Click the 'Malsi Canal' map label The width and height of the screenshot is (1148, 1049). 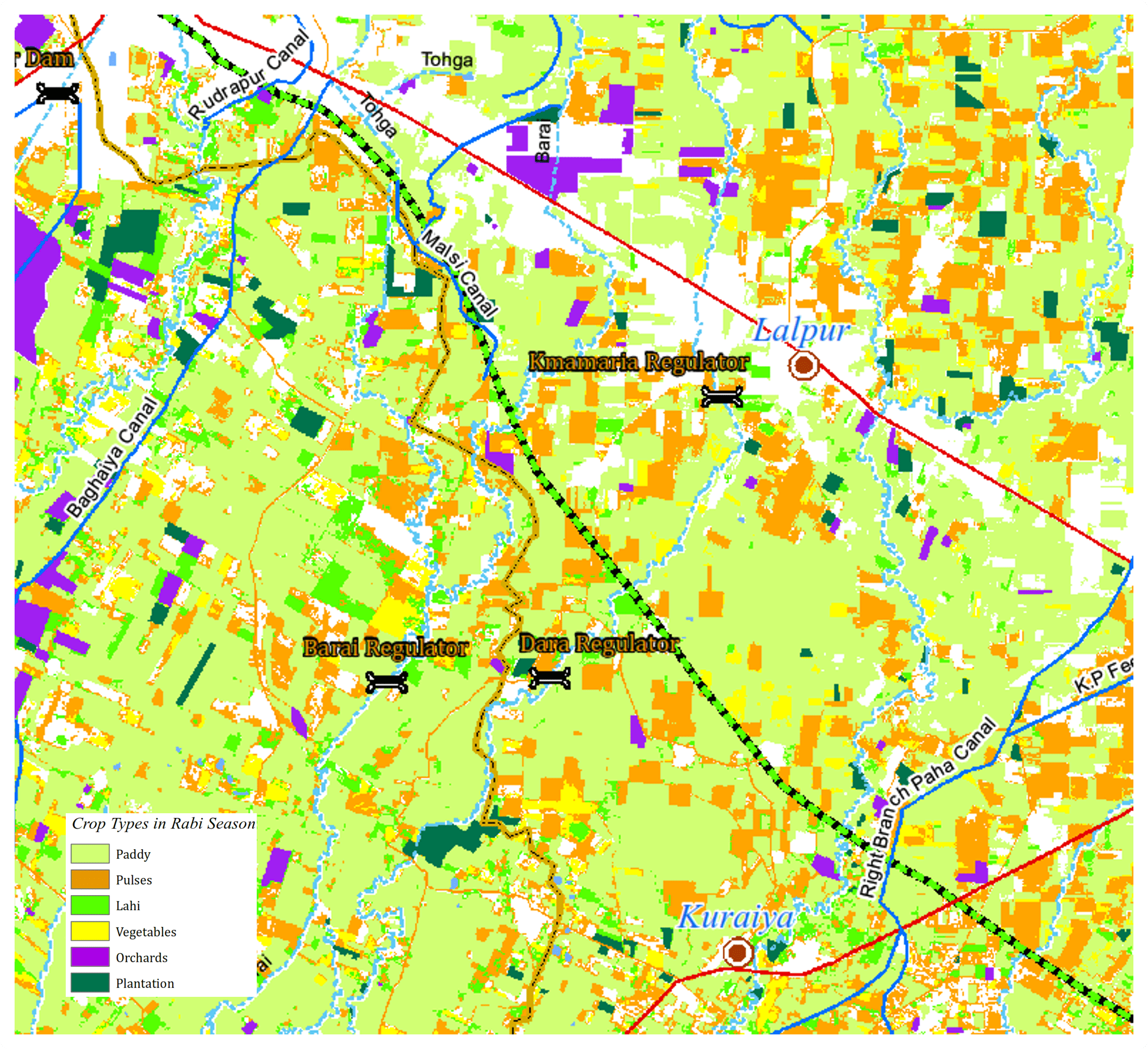(x=459, y=273)
